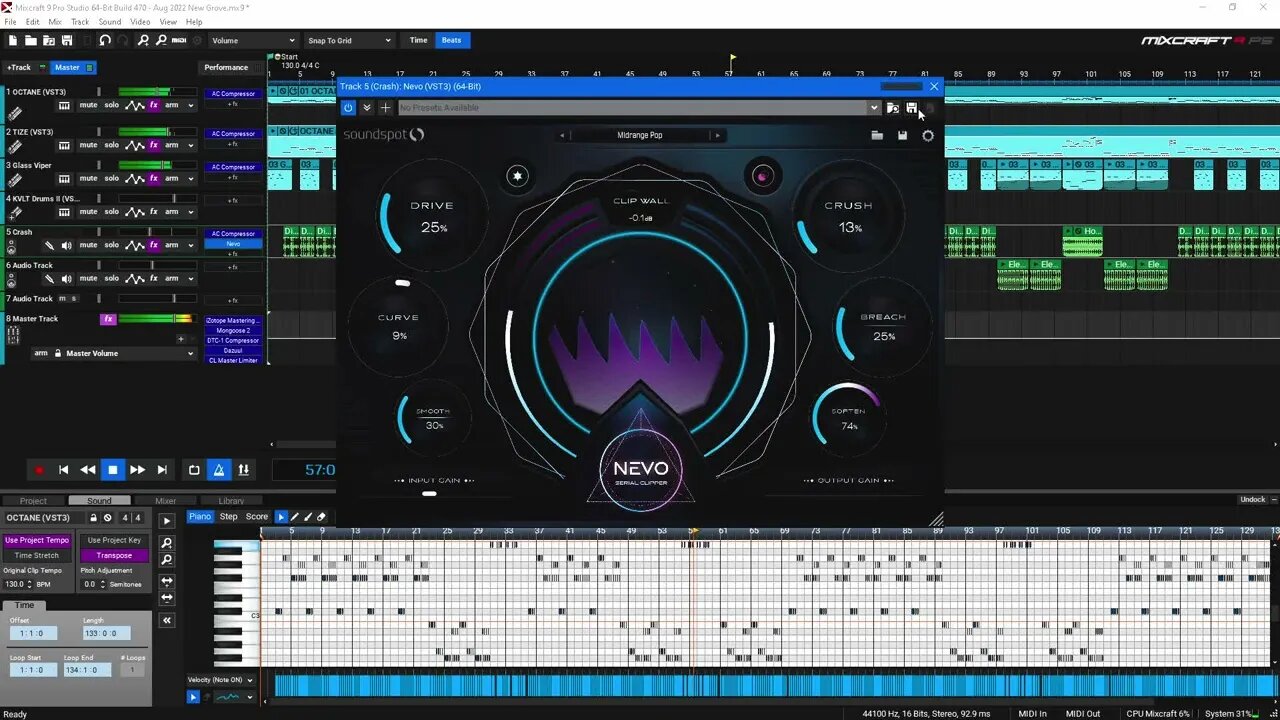Switch to the Project tab
This screenshot has width=1280, height=720.
(33, 501)
